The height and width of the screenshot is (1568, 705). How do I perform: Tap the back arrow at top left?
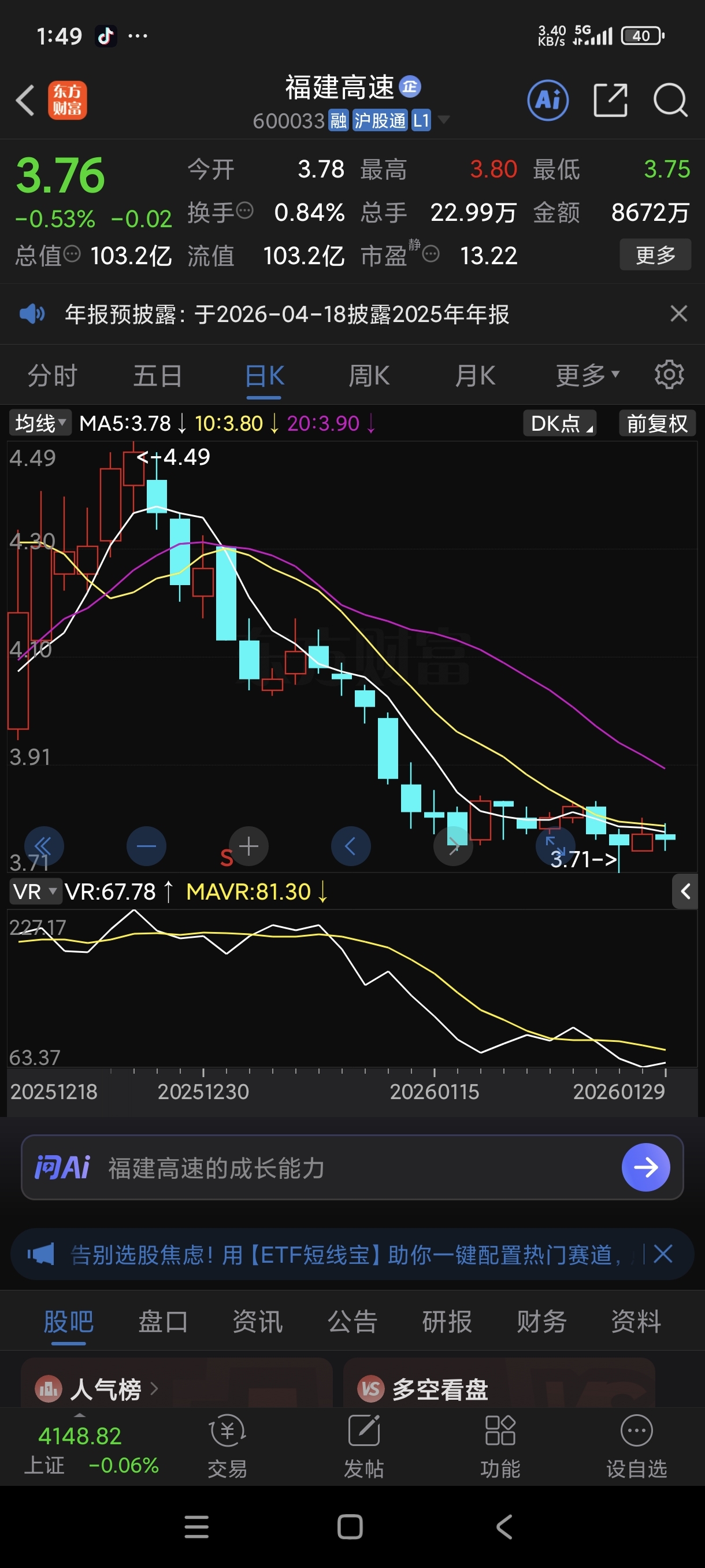[x=25, y=101]
